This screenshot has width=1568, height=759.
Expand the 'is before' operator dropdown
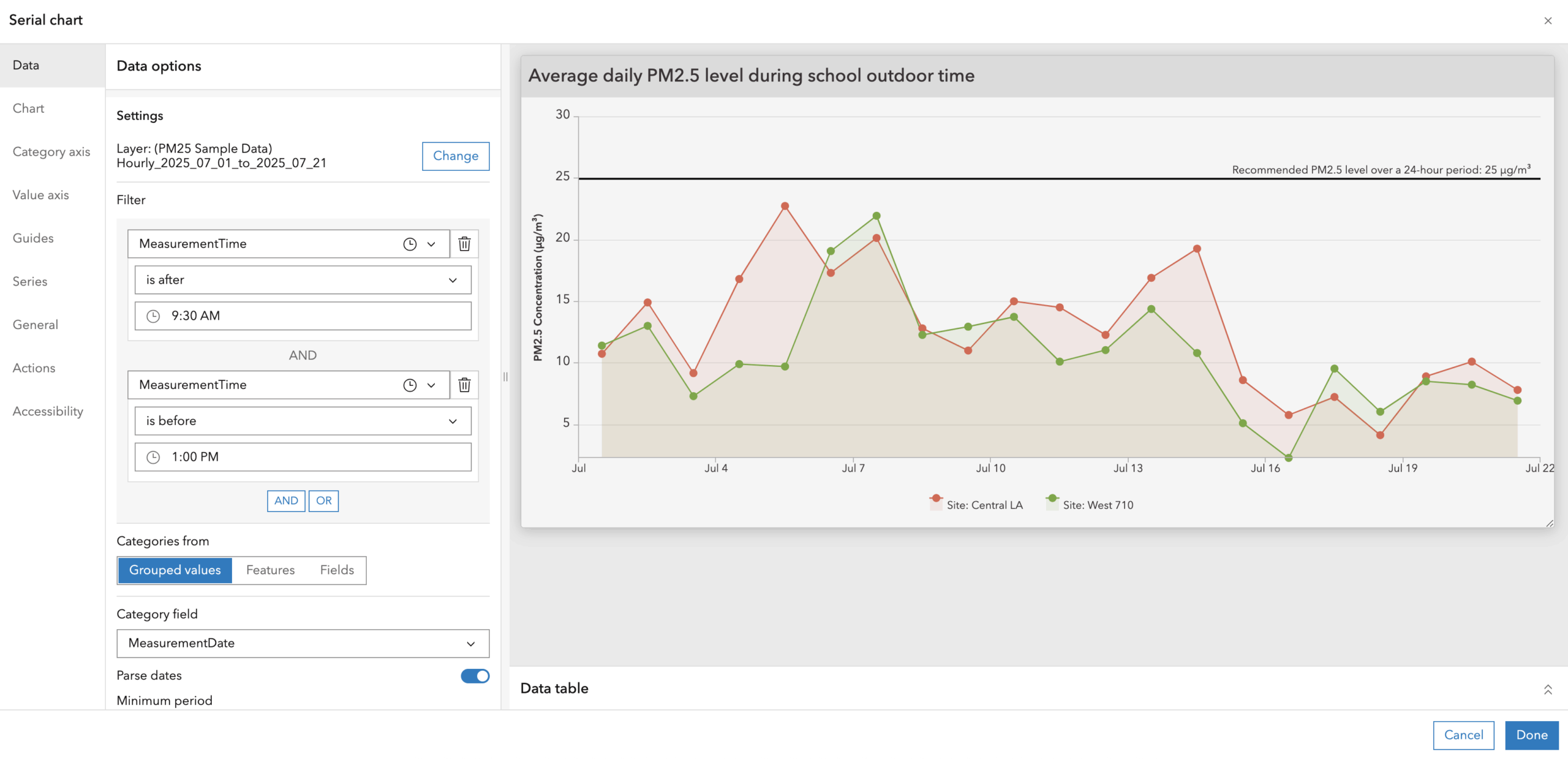453,420
